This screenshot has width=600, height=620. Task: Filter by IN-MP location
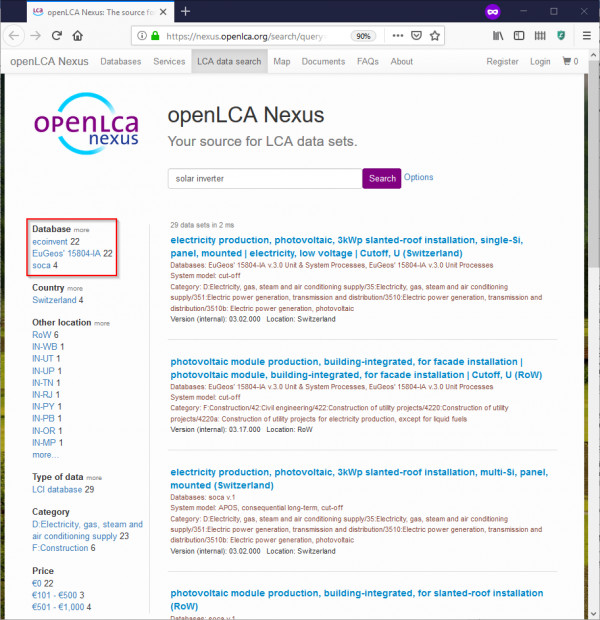coord(44,442)
